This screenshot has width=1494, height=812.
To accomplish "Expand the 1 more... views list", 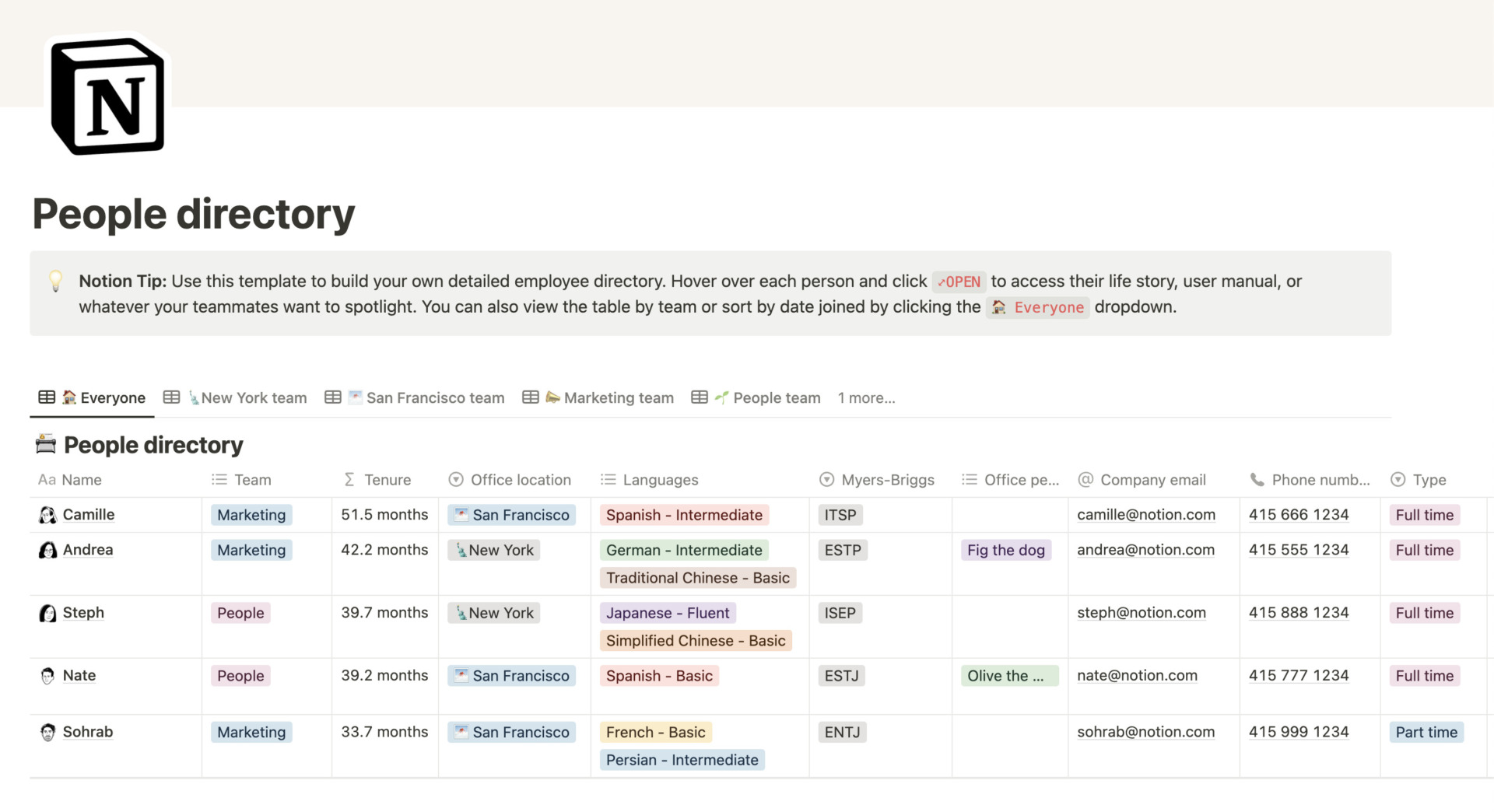I will coord(866,397).
